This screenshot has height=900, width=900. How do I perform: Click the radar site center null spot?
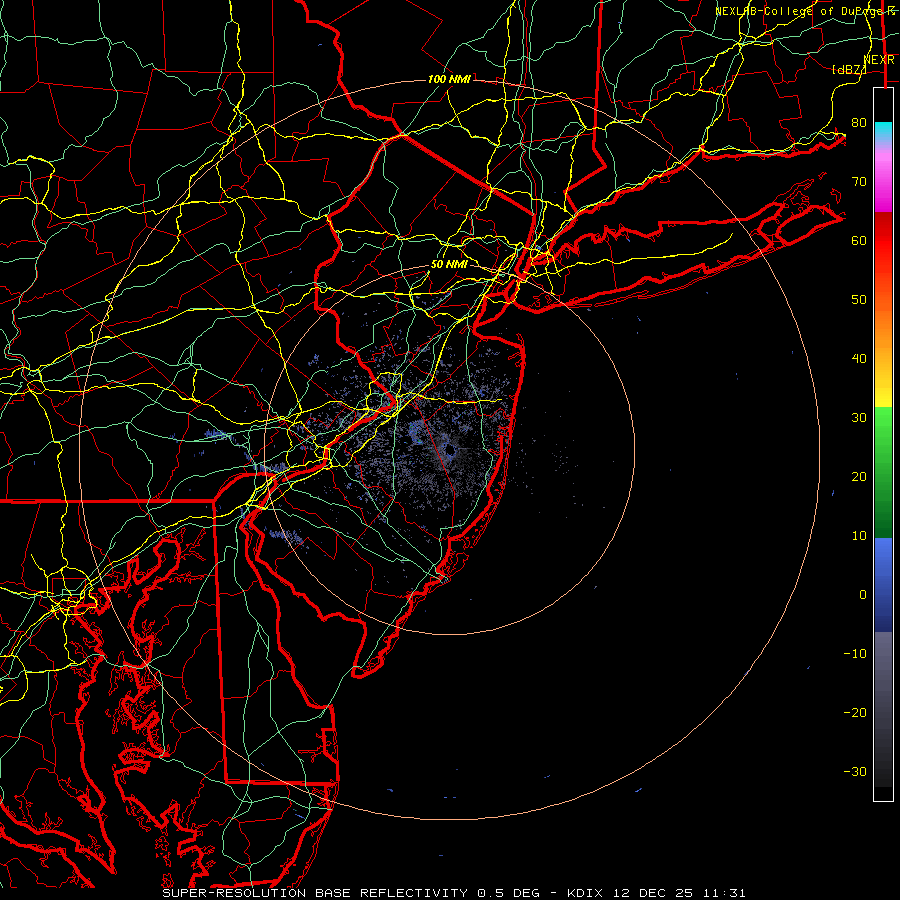(x=450, y=451)
